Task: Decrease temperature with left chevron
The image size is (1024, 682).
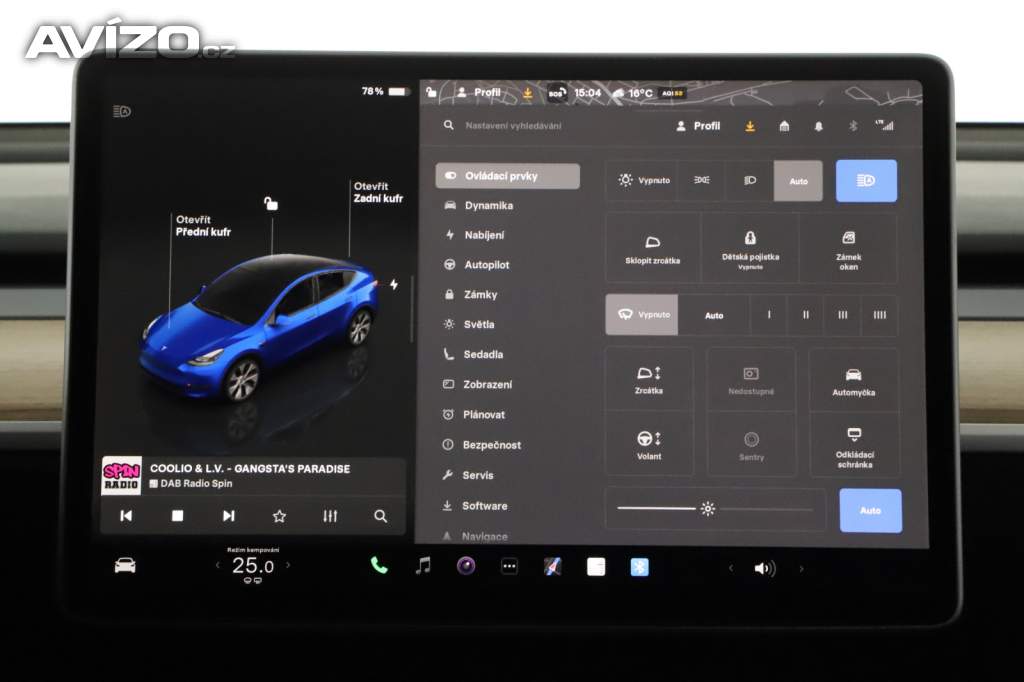Action: (217, 566)
